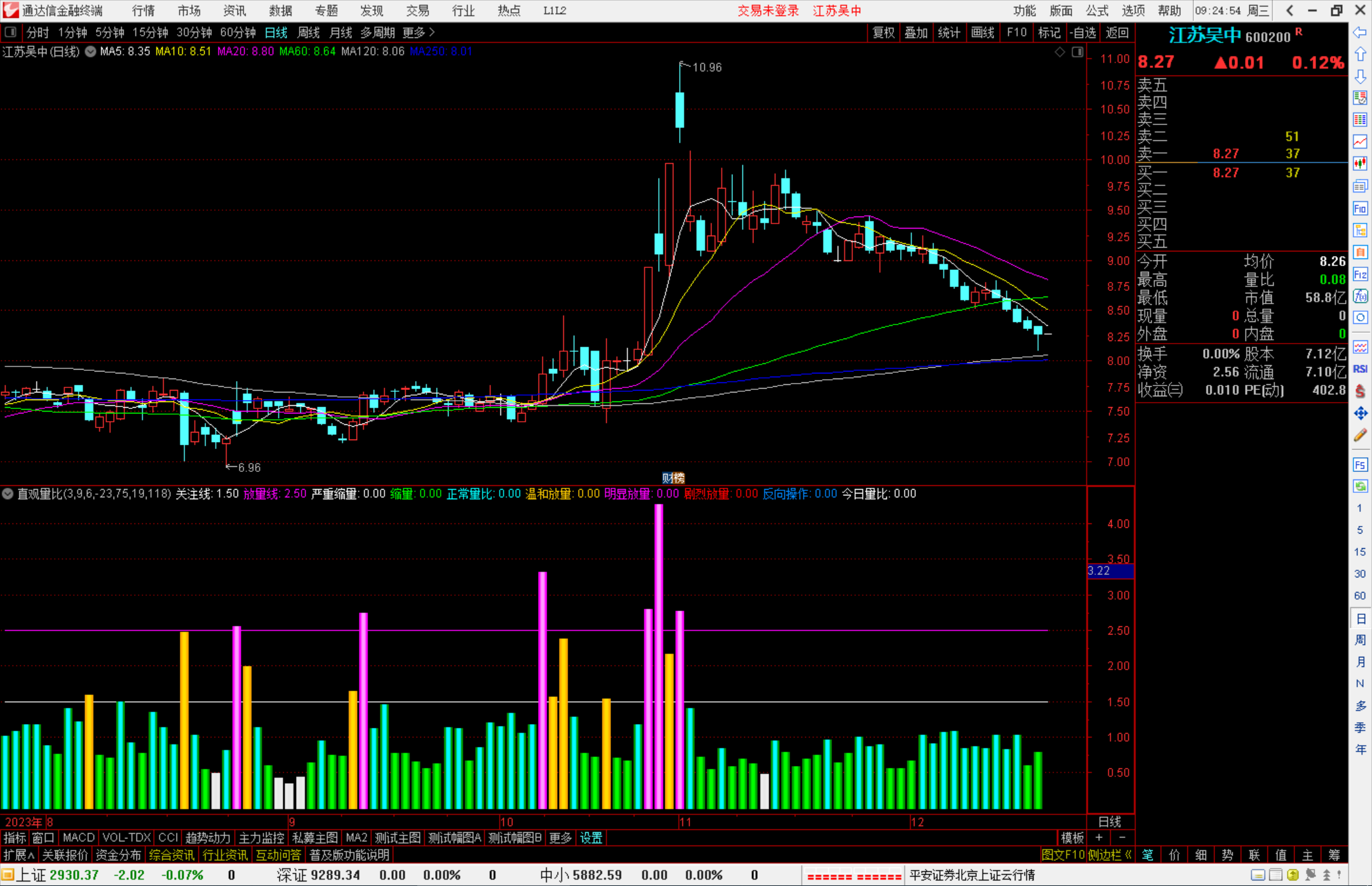The height and width of the screenshot is (886, 1372).
Task: Toggle the MA settings circle next to 江苏吴中(日线)
Action: tap(91, 51)
